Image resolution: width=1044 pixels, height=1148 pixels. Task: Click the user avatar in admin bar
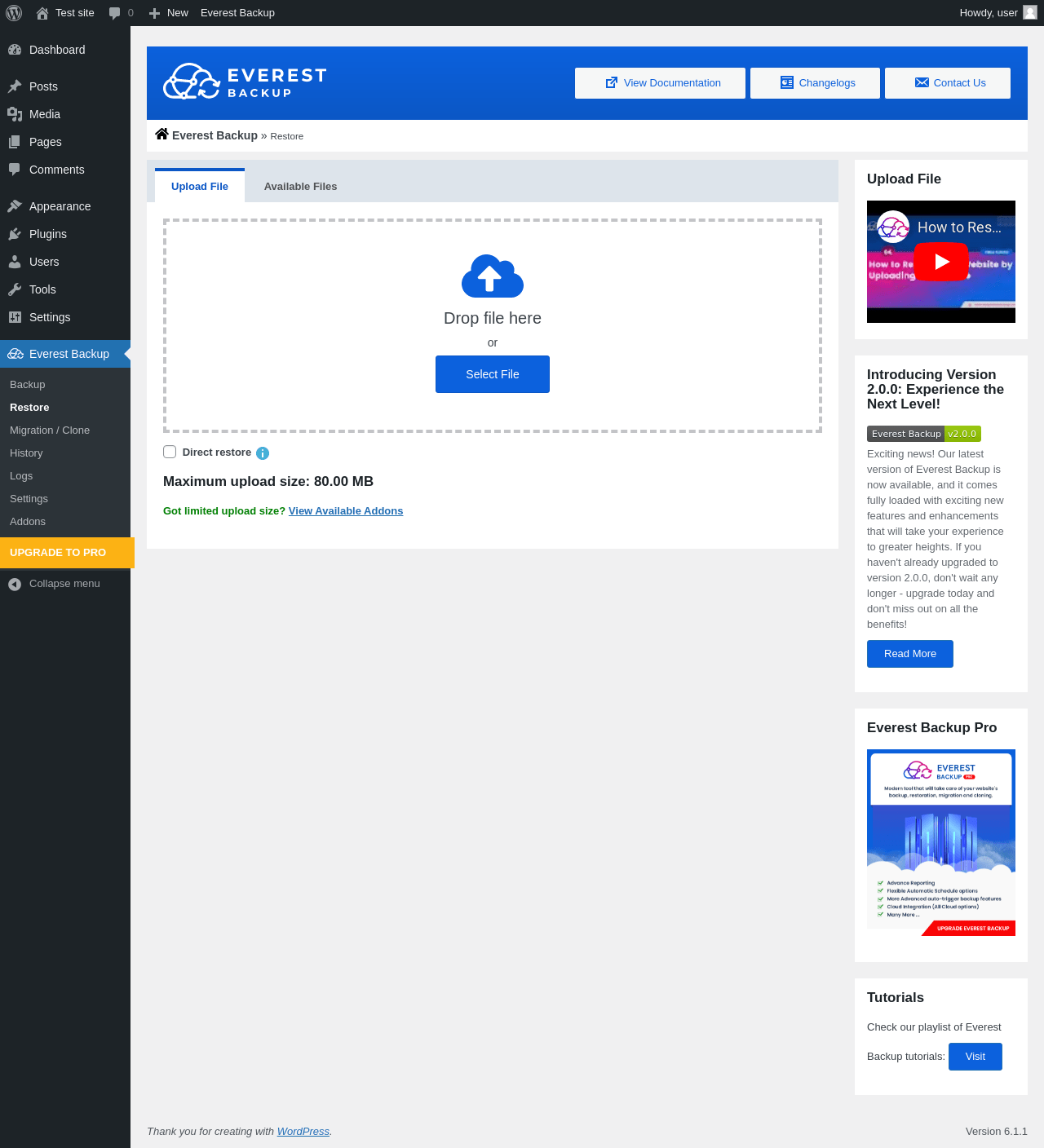[1030, 12]
